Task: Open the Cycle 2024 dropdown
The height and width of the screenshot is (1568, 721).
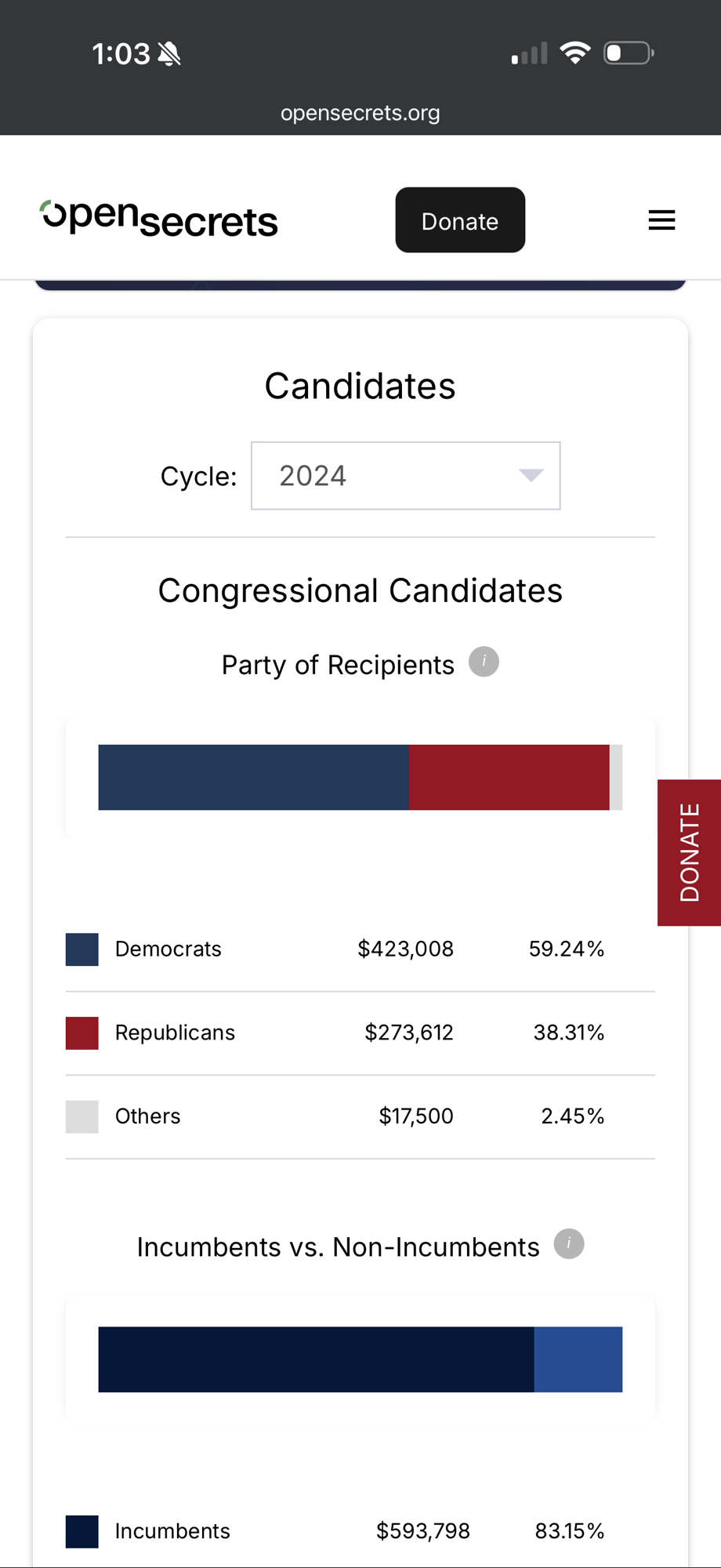Action: coord(404,476)
